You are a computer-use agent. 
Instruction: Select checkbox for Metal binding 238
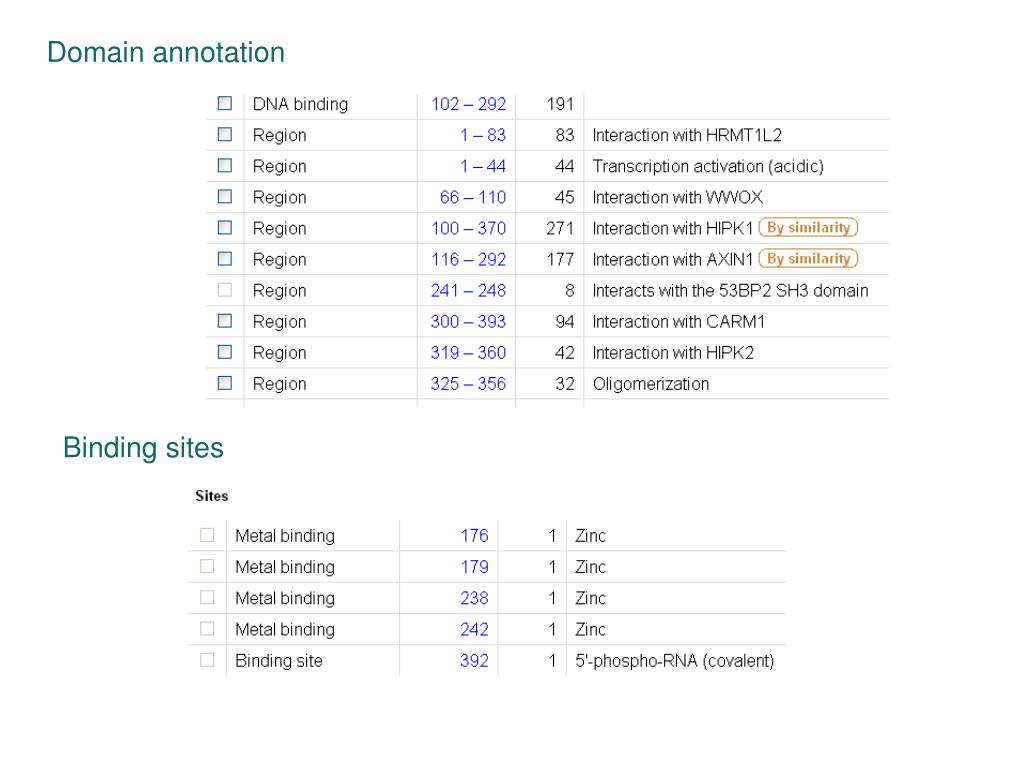(207, 598)
